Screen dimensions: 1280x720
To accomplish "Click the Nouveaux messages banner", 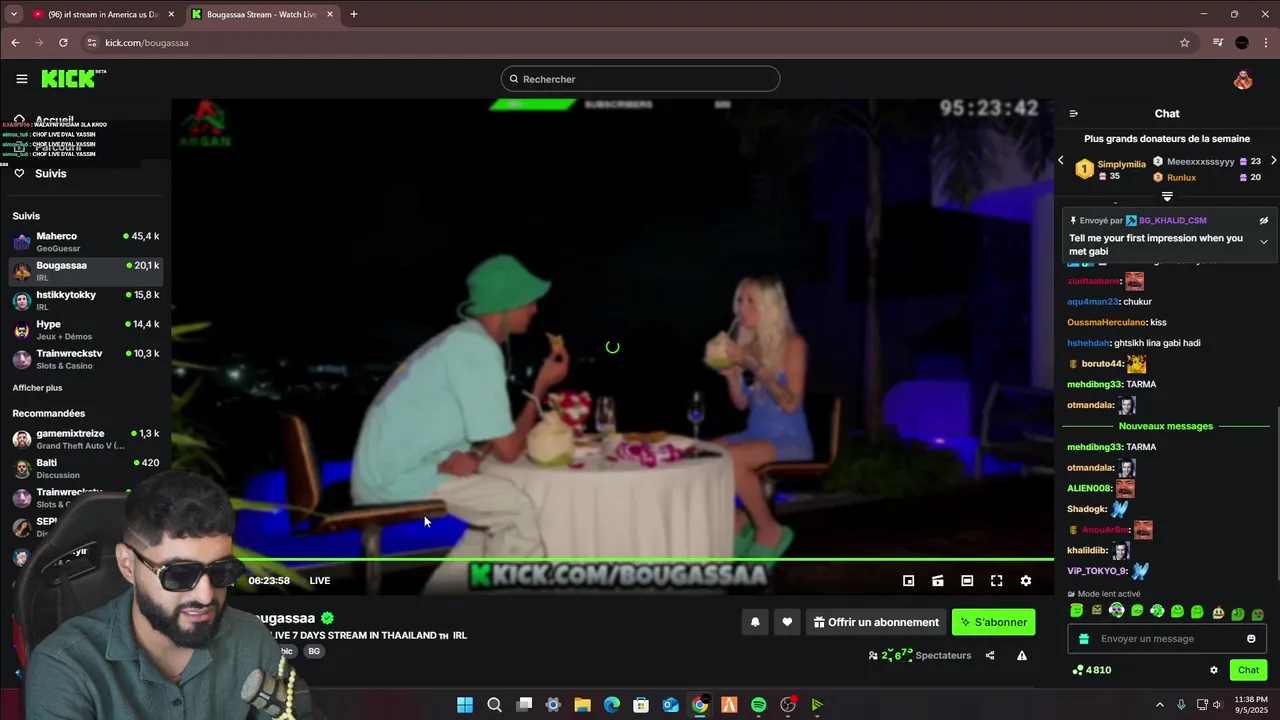I will click(1166, 426).
